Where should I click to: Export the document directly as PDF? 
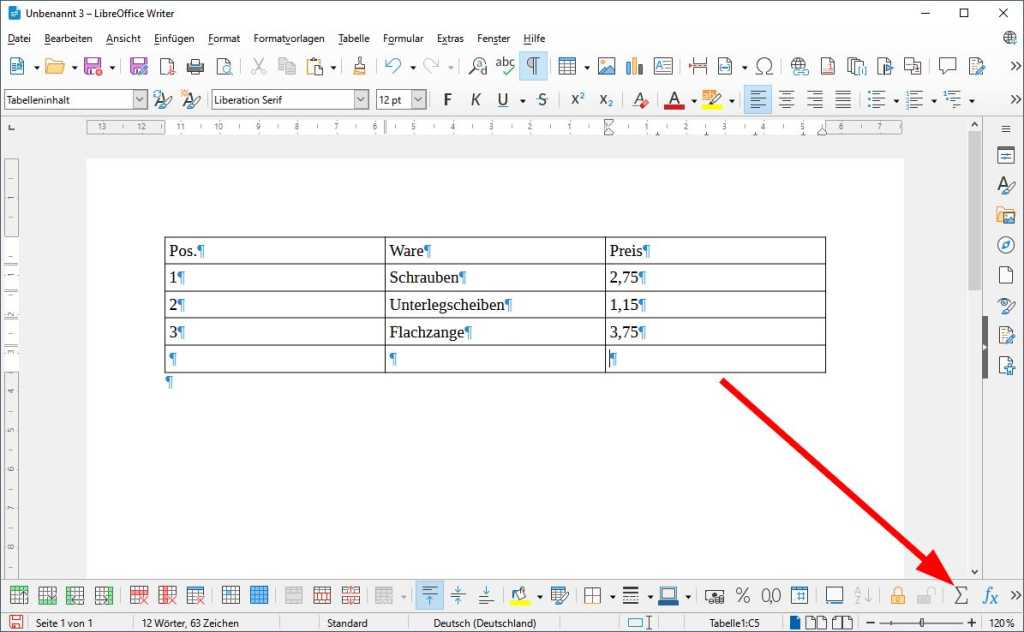[x=166, y=67]
